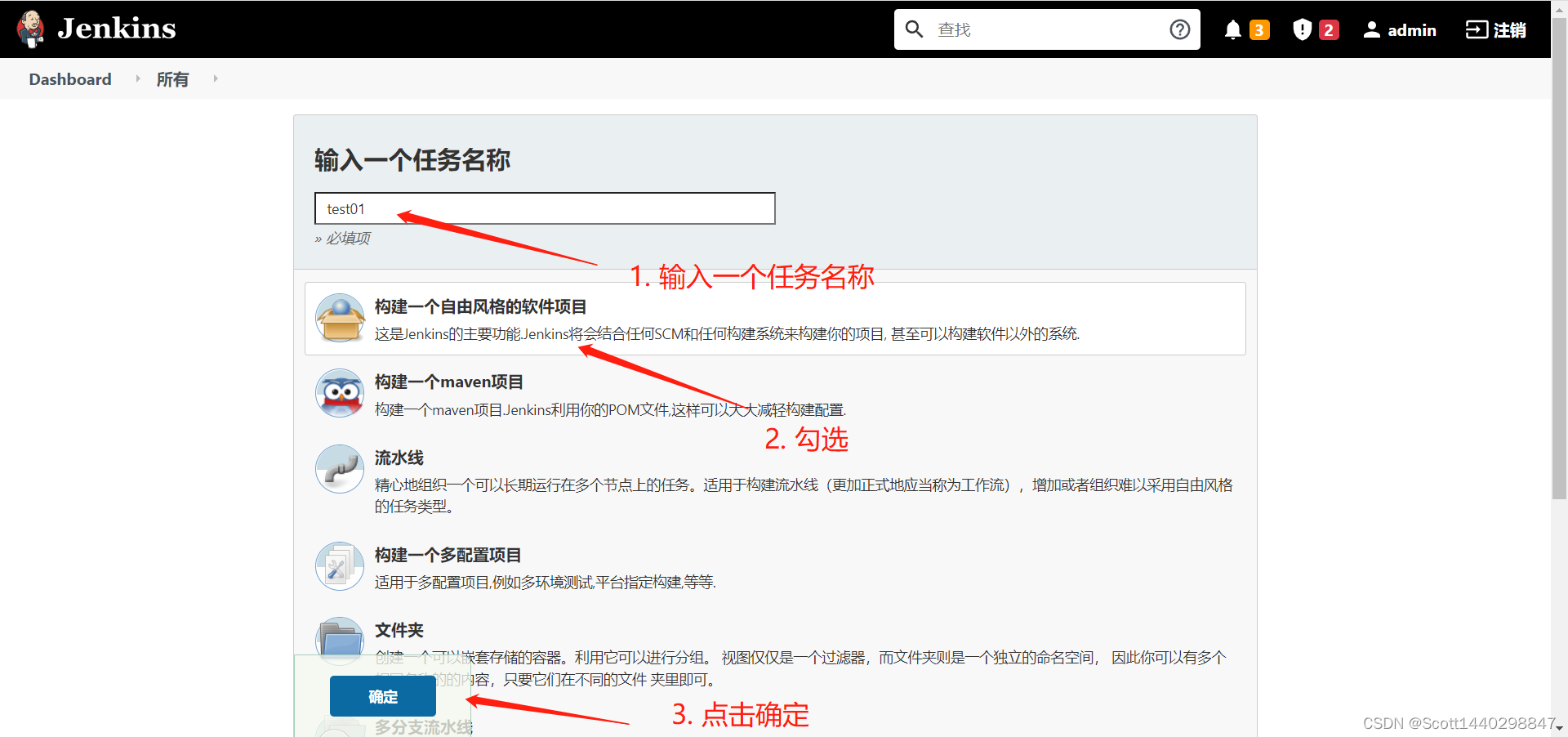Click the 适用于多配置项目 description text
Screen dimensions: 1568x737
546,582
